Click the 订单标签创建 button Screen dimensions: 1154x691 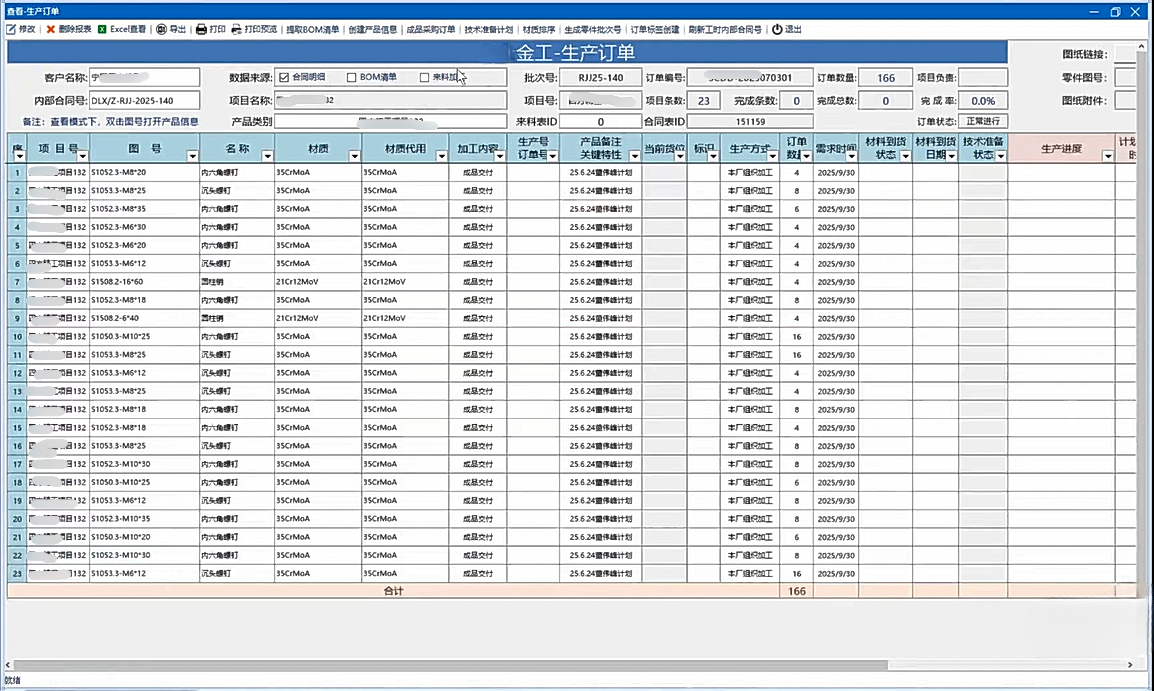pos(655,30)
